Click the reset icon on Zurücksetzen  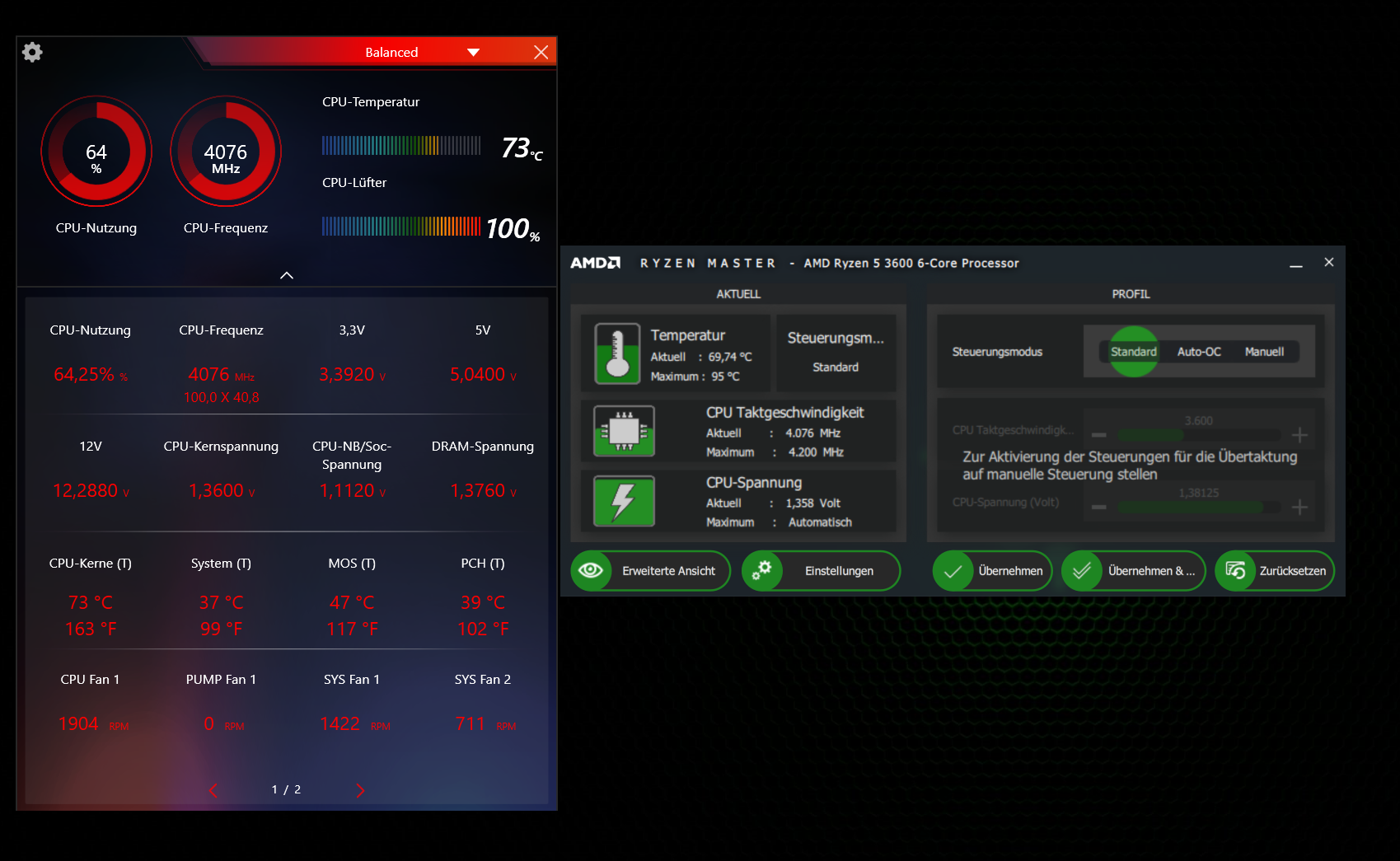tap(1235, 571)
